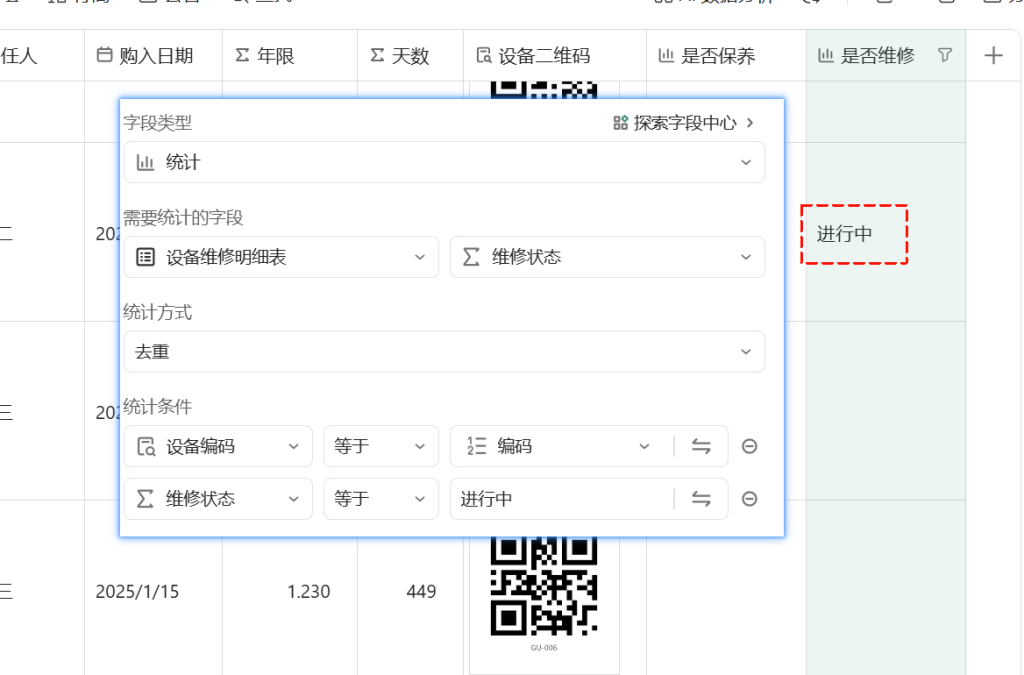This screenshot has height=675, width=1024.
Task: Select the 是否保养 column header
Action: click(726, 55)
